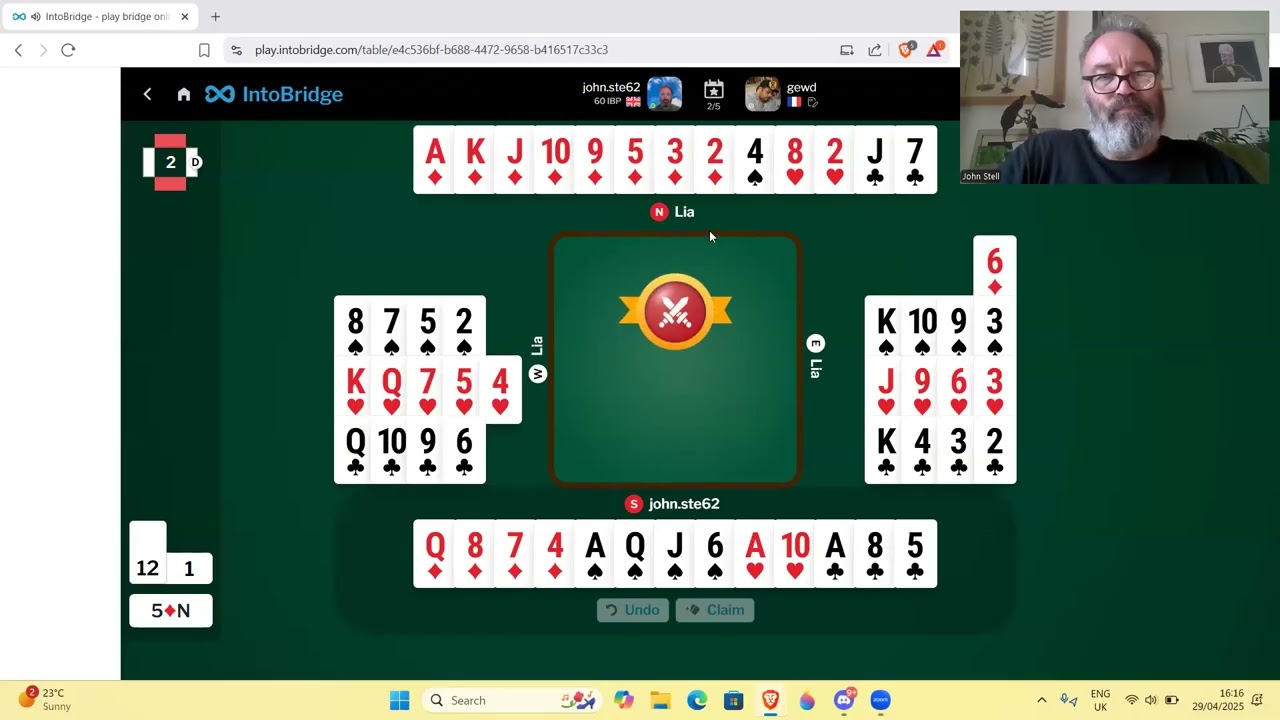Click the 5♦N contract box

[x=171, y=610]
